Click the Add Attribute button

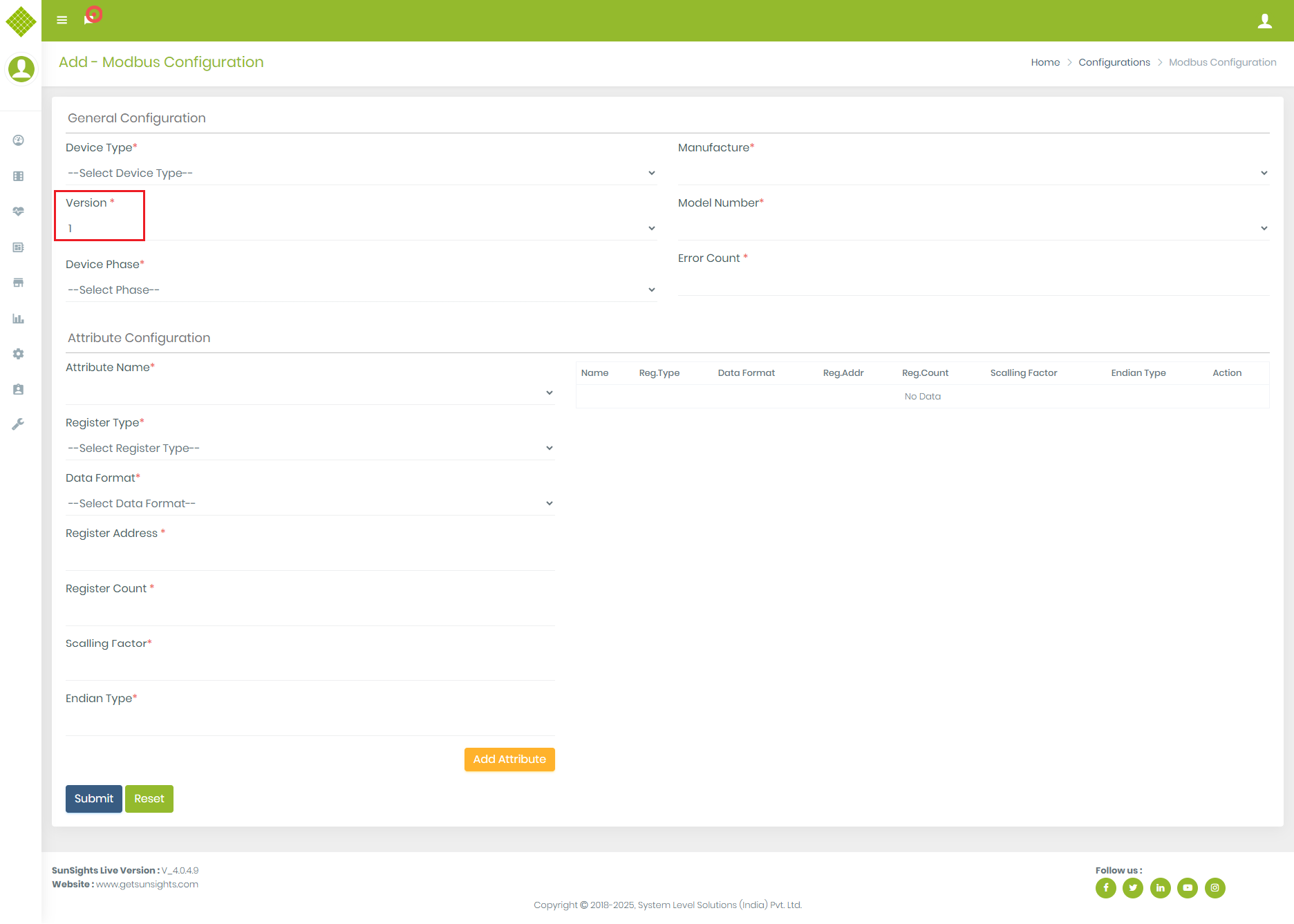pyautogui.click(x=509, y=759)
